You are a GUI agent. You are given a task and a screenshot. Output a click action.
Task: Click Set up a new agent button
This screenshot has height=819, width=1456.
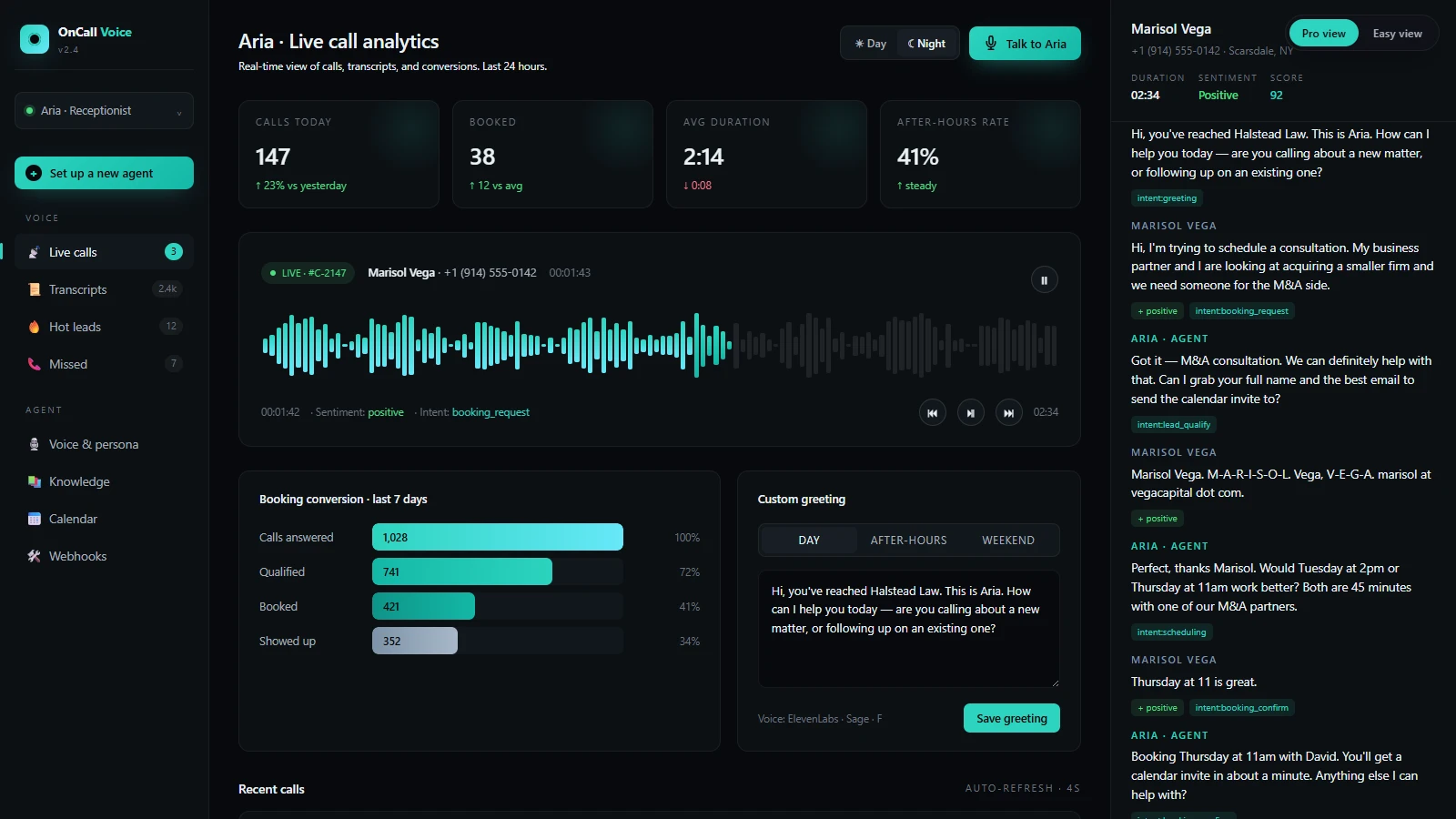point(104,173)
